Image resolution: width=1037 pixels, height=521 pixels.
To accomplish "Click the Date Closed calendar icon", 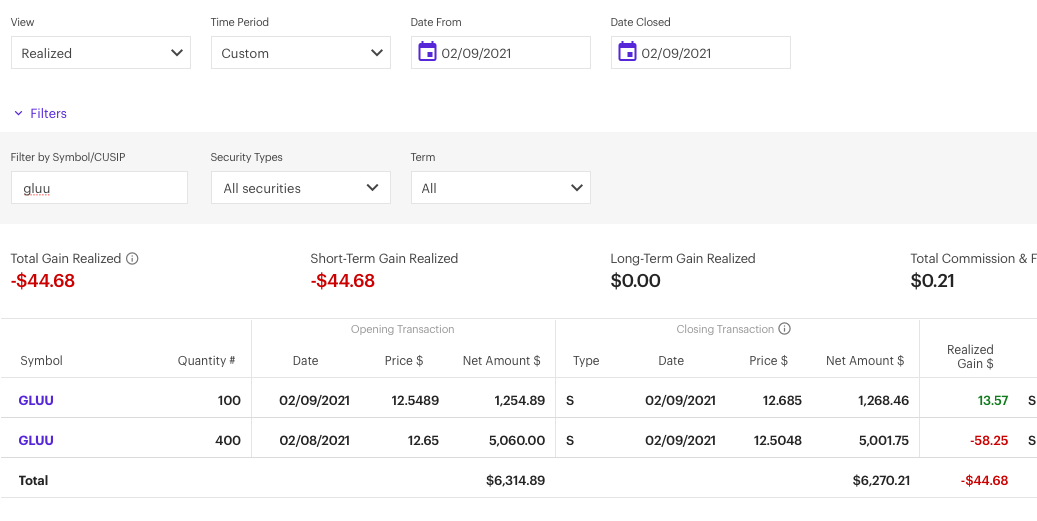I will point(627,53).
